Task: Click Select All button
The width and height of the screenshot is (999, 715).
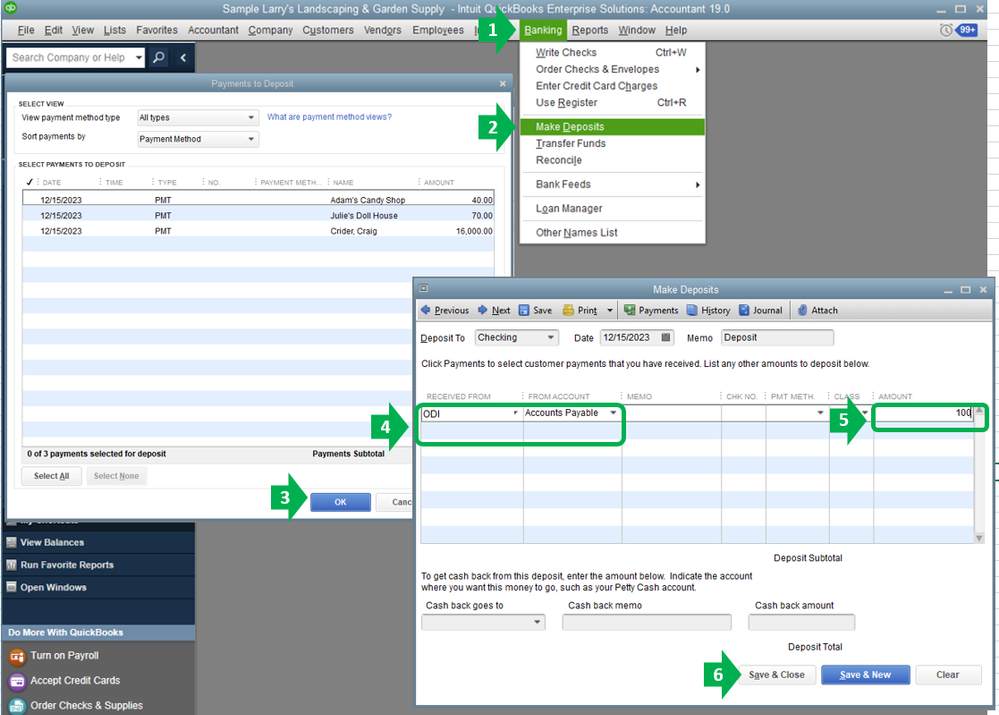Action: [x=52, y=476]
